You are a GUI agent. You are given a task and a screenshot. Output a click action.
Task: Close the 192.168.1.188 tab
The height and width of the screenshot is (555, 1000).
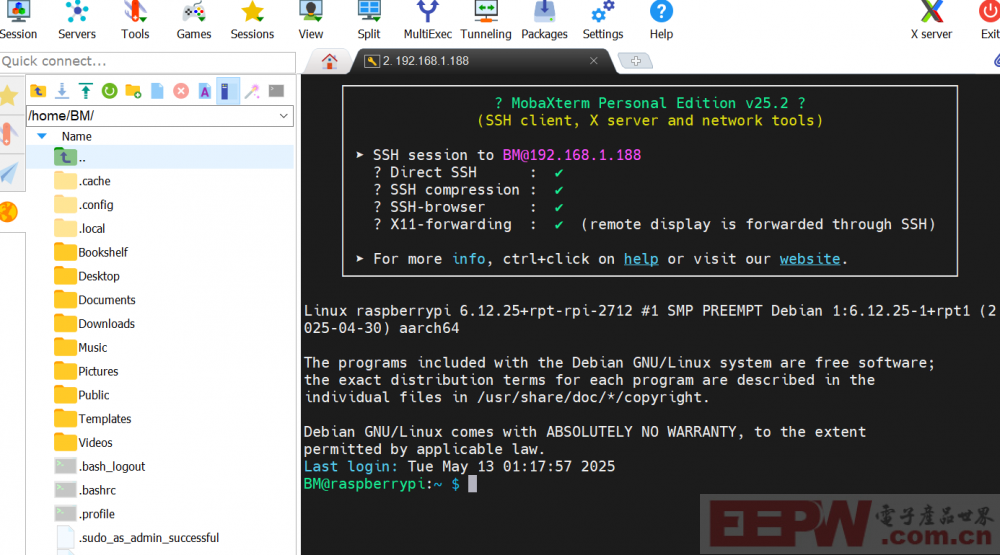coord(594,61)
